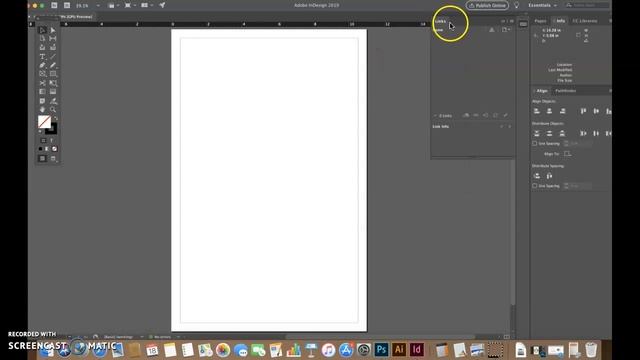Select the Selection tool arrow

pyautogui.click(x=42, y=30)
